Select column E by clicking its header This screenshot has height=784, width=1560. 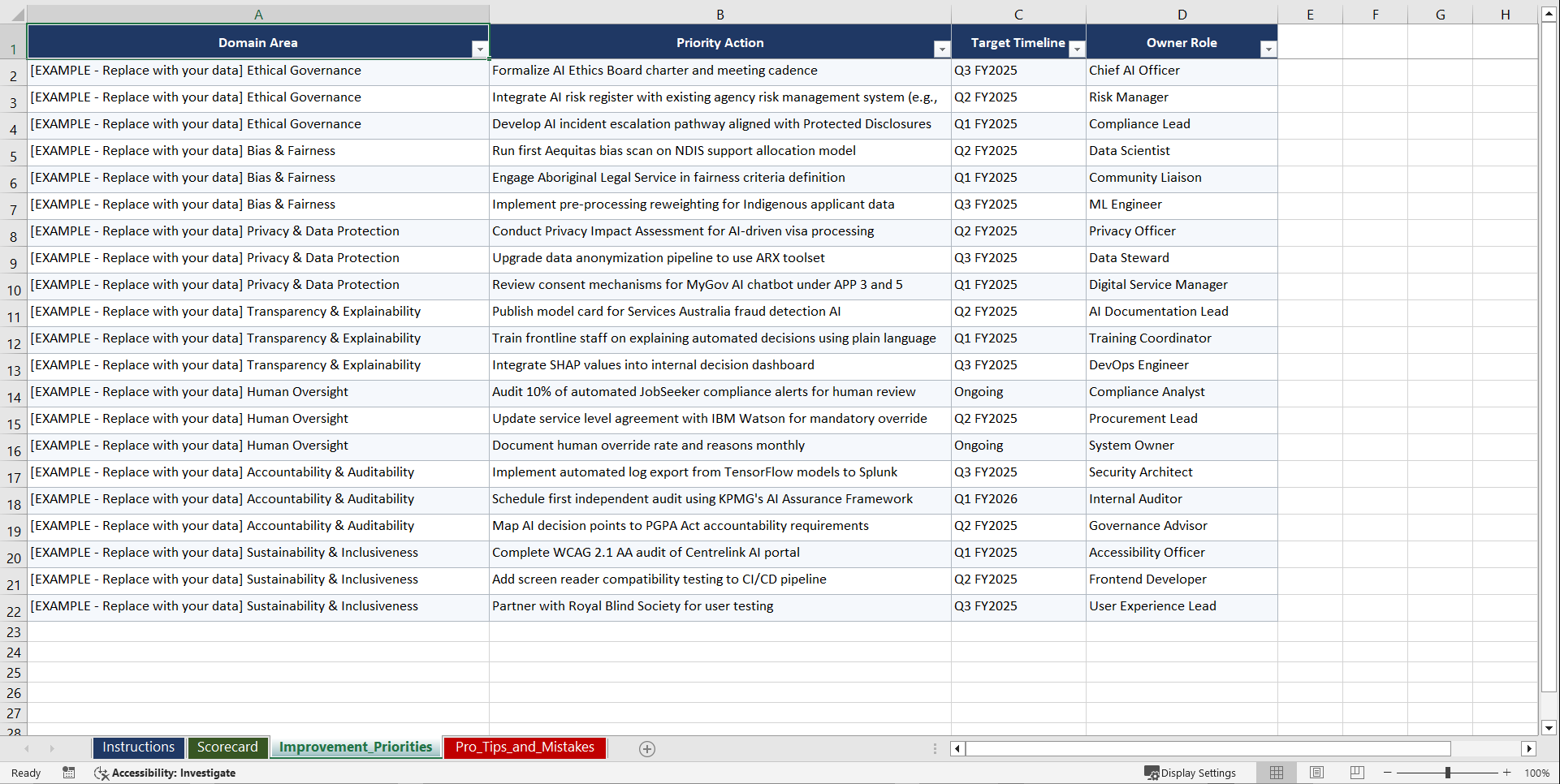[1310, 14]
